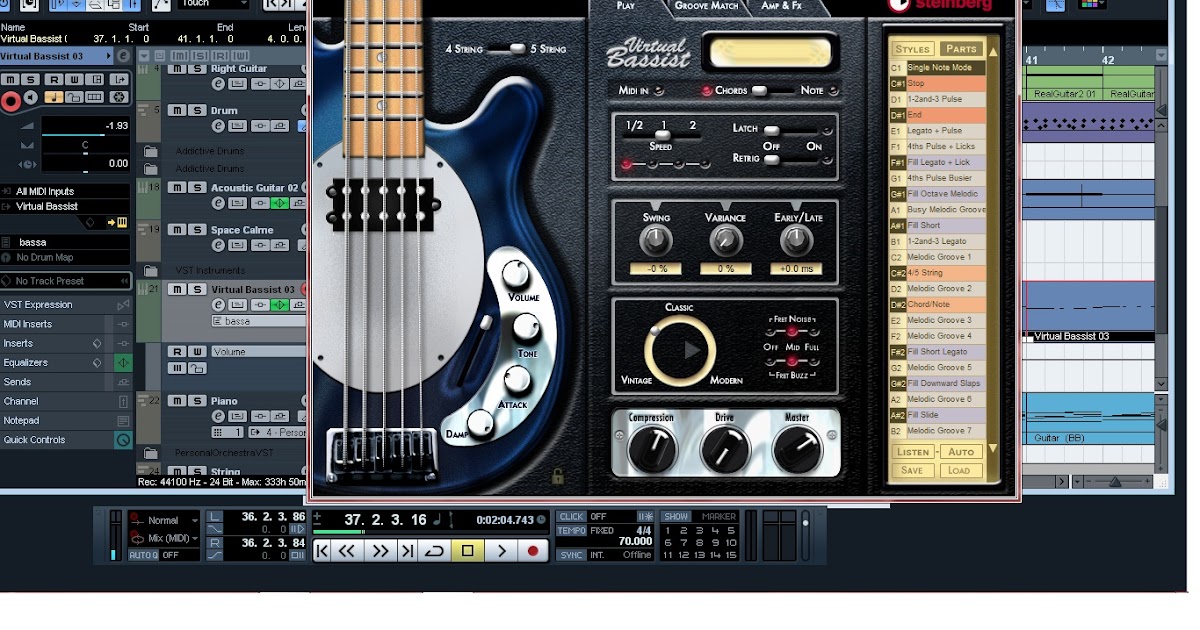Open the Virtual Bassist output routing dropdown
The width and height of the screenshot is (1200, 630).
pyautogui.click(x=66, y=206)
